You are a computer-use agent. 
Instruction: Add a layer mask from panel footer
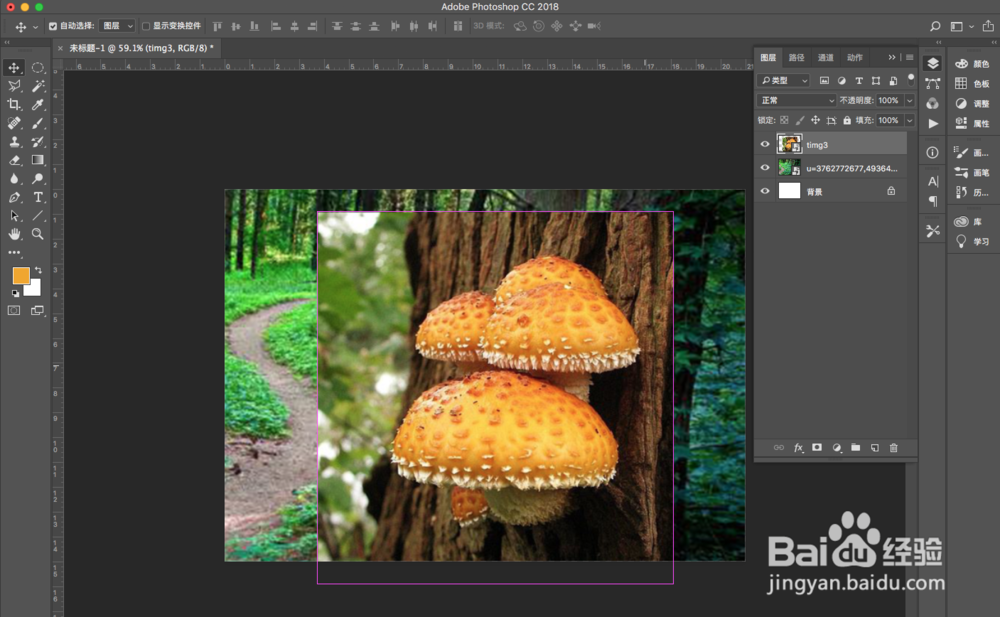coord(817,448)
